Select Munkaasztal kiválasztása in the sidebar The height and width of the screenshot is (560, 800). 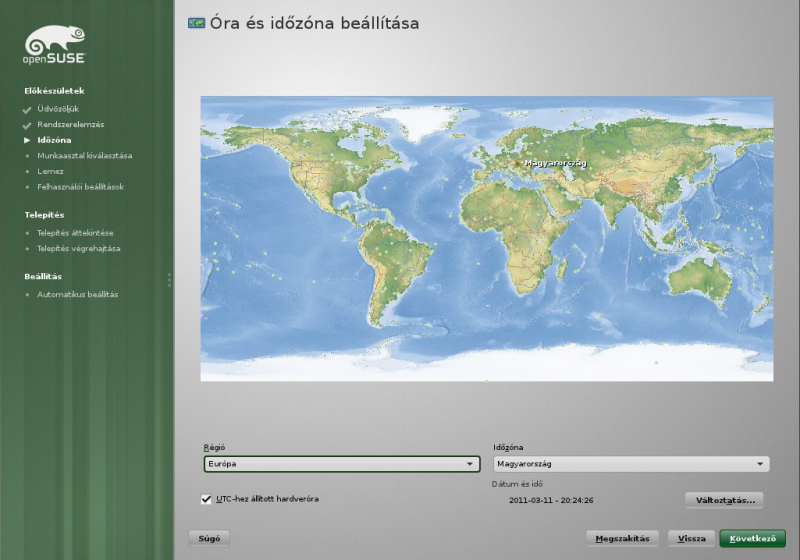click(84, 156)
